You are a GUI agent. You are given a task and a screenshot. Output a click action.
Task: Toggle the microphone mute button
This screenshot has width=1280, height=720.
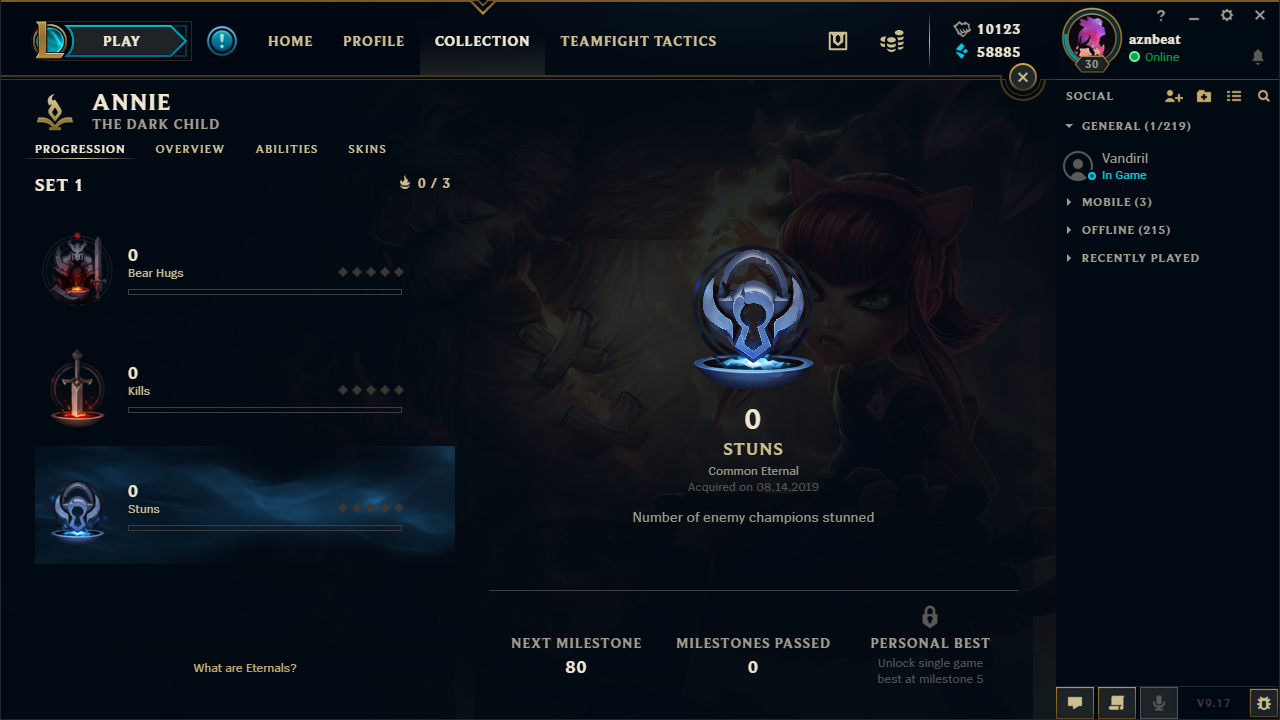1159,703
